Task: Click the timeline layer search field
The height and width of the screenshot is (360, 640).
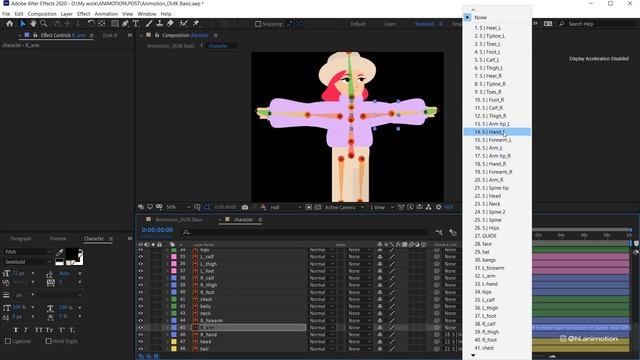Action: click(304, 232)
